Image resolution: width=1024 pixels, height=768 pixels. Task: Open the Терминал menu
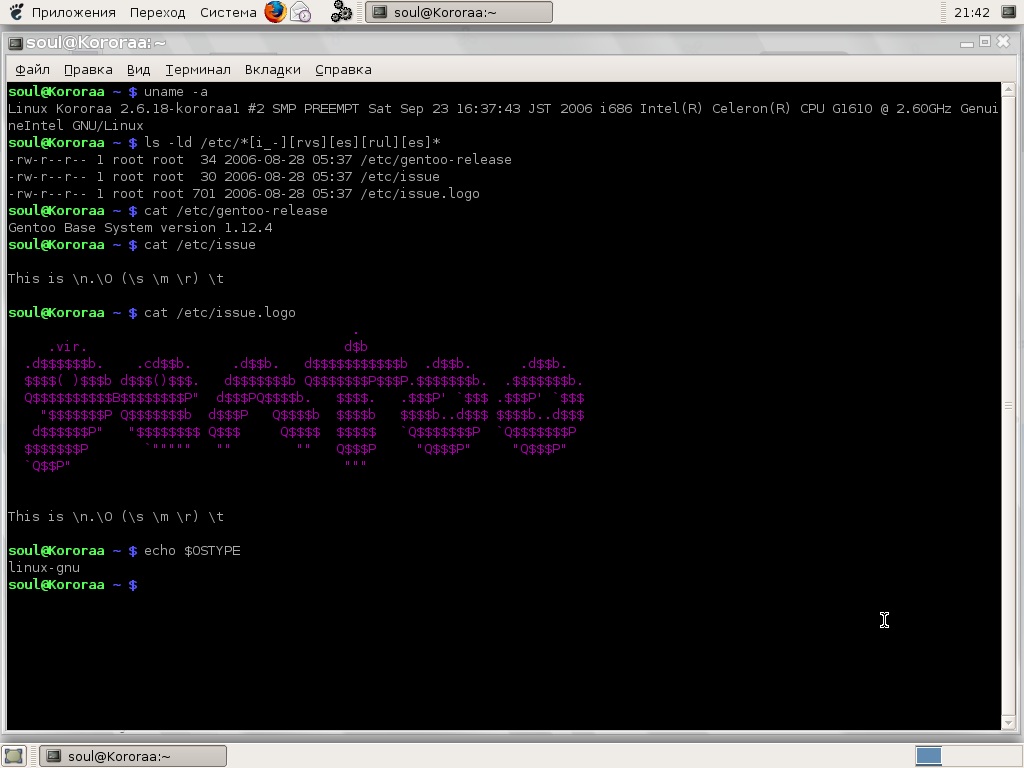click(198, 69)
